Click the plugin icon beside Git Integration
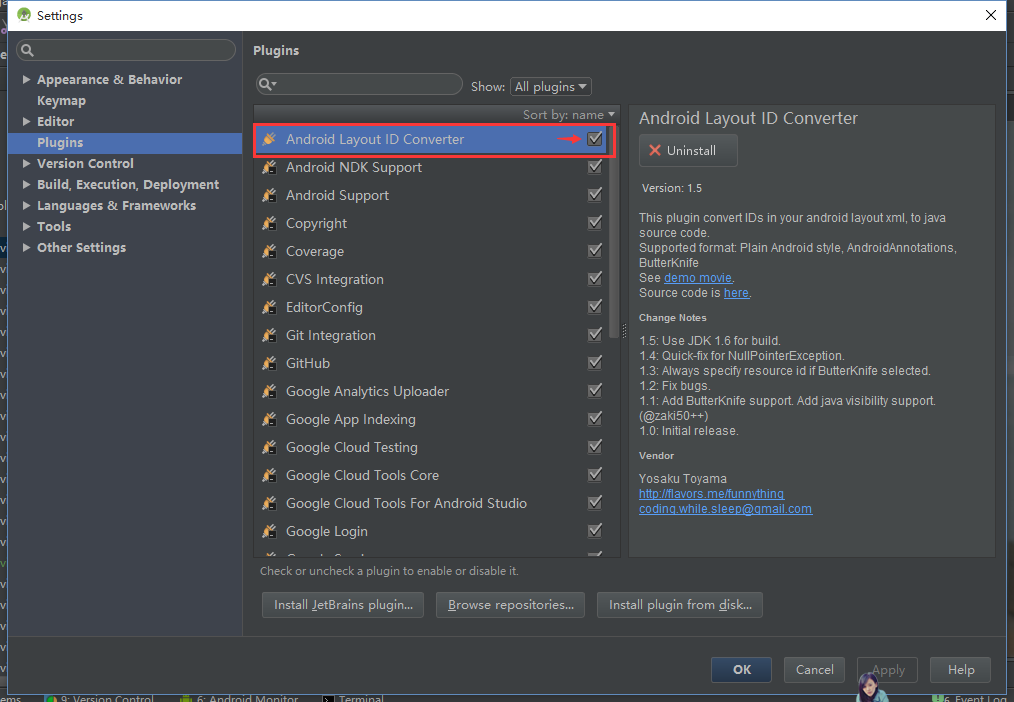This screenshot has width=1014, height=702. pyautogui.click(x=269, y=335)
